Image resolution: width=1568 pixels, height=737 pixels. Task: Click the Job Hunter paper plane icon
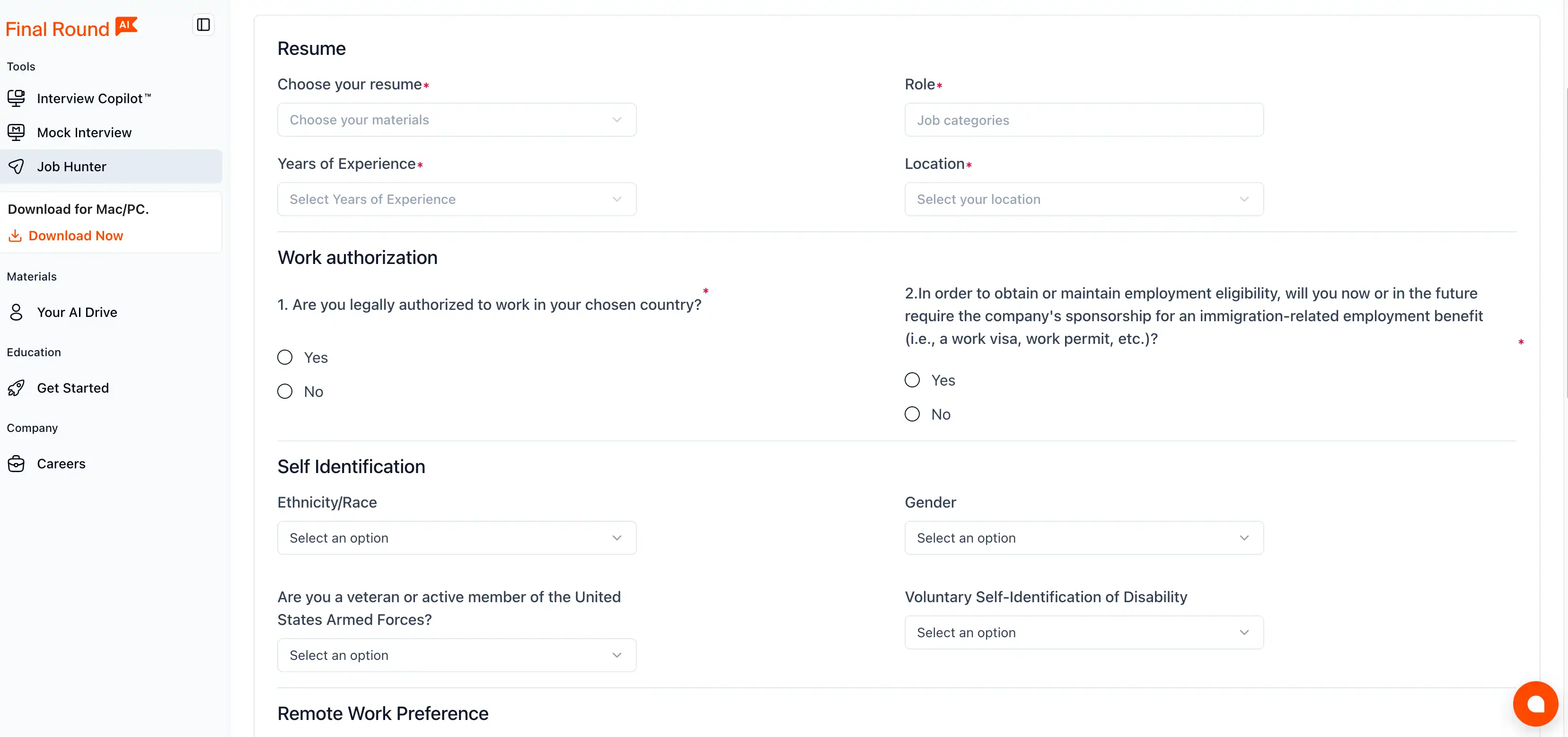(x=17, y=166)
